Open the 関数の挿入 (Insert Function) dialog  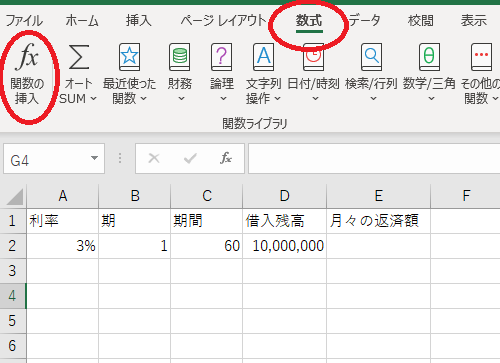click(x=27, y=74)
